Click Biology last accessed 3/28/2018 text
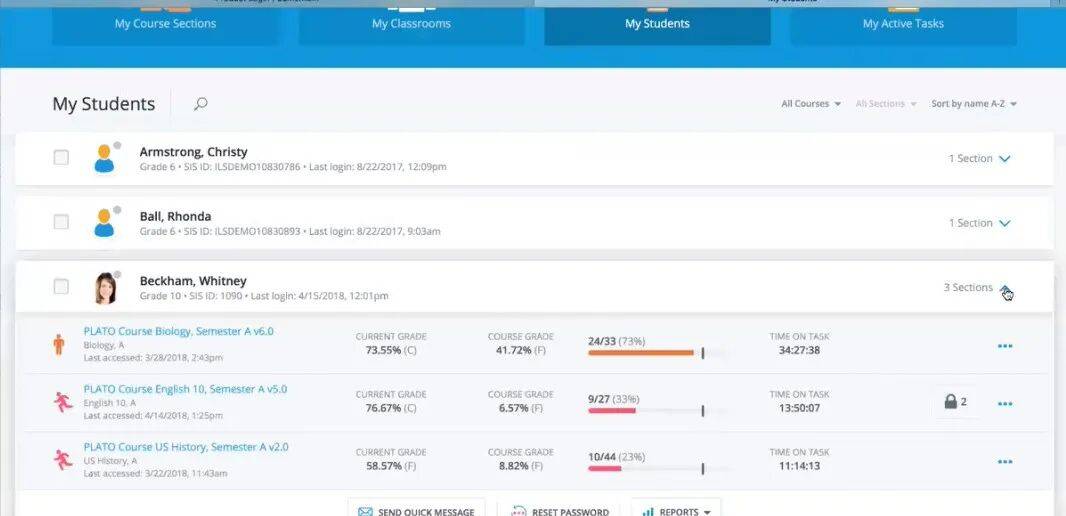 (x=153, y=358)
